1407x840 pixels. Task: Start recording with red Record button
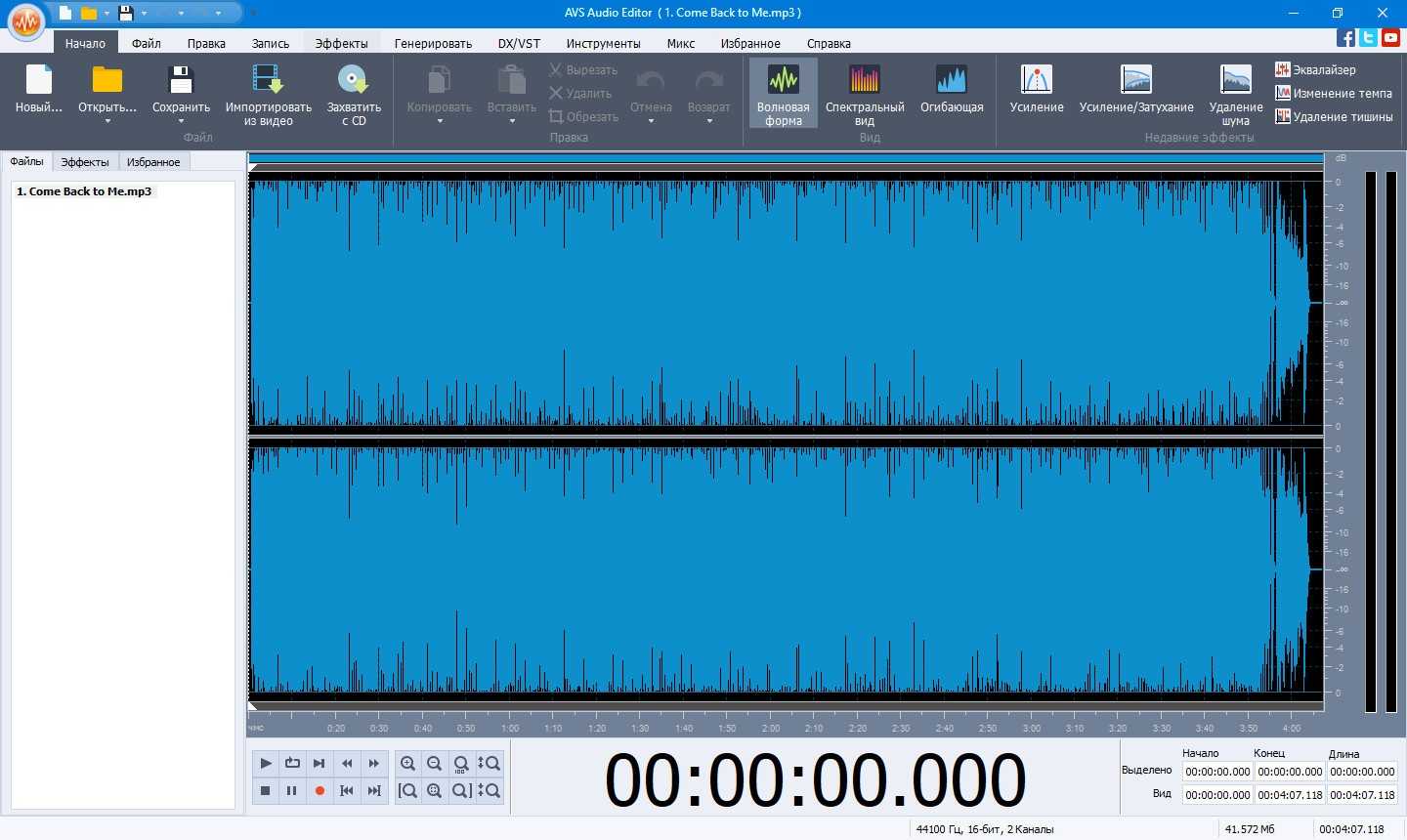click(x=319, y=790)
